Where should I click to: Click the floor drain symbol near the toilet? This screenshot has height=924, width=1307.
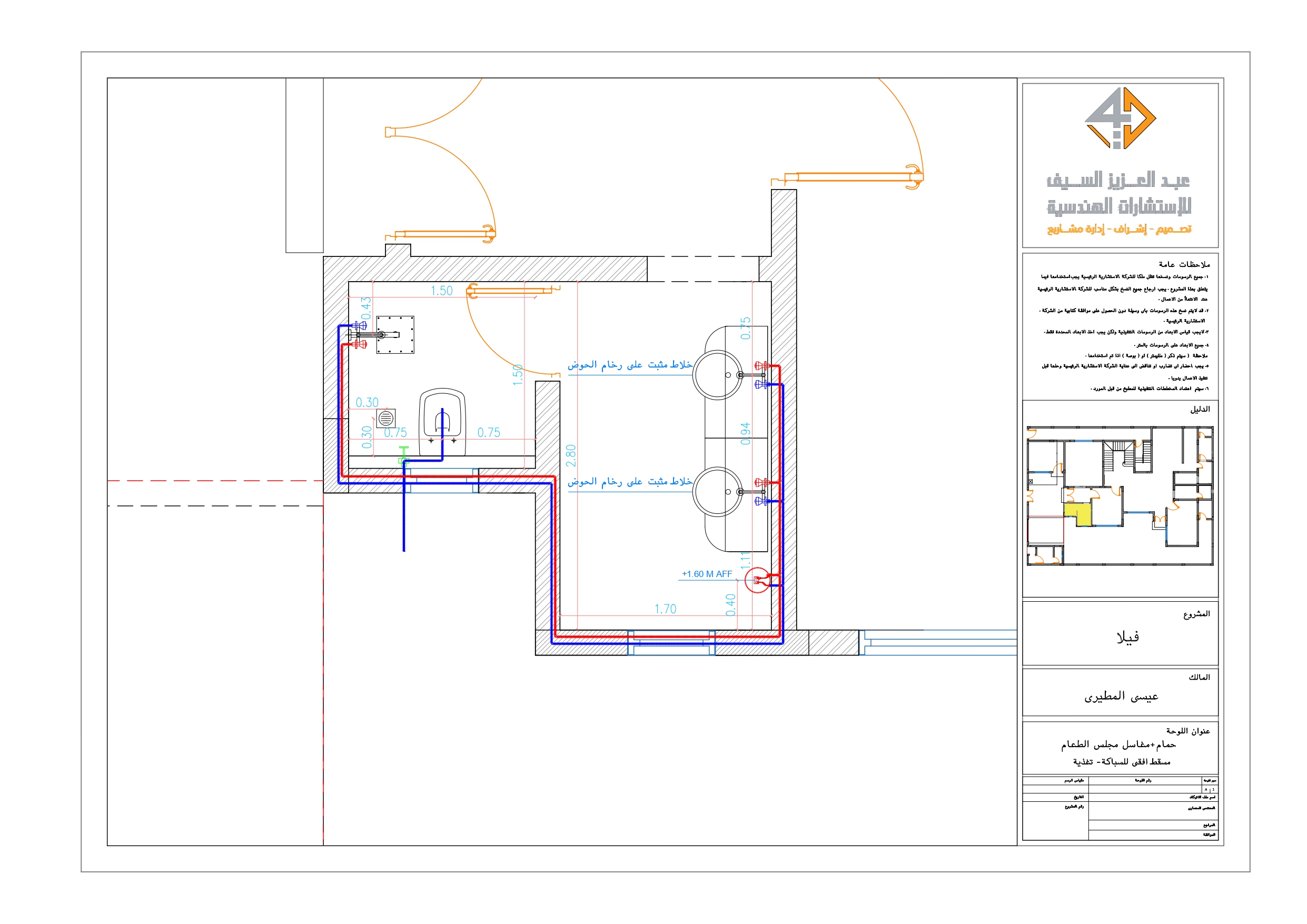[x=387, y=419]
